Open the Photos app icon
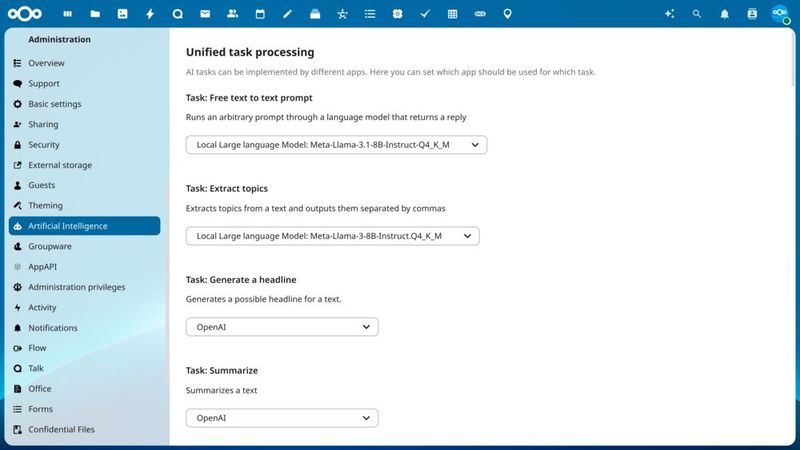Viewport: 800px width, 450px height. [122, 14]
